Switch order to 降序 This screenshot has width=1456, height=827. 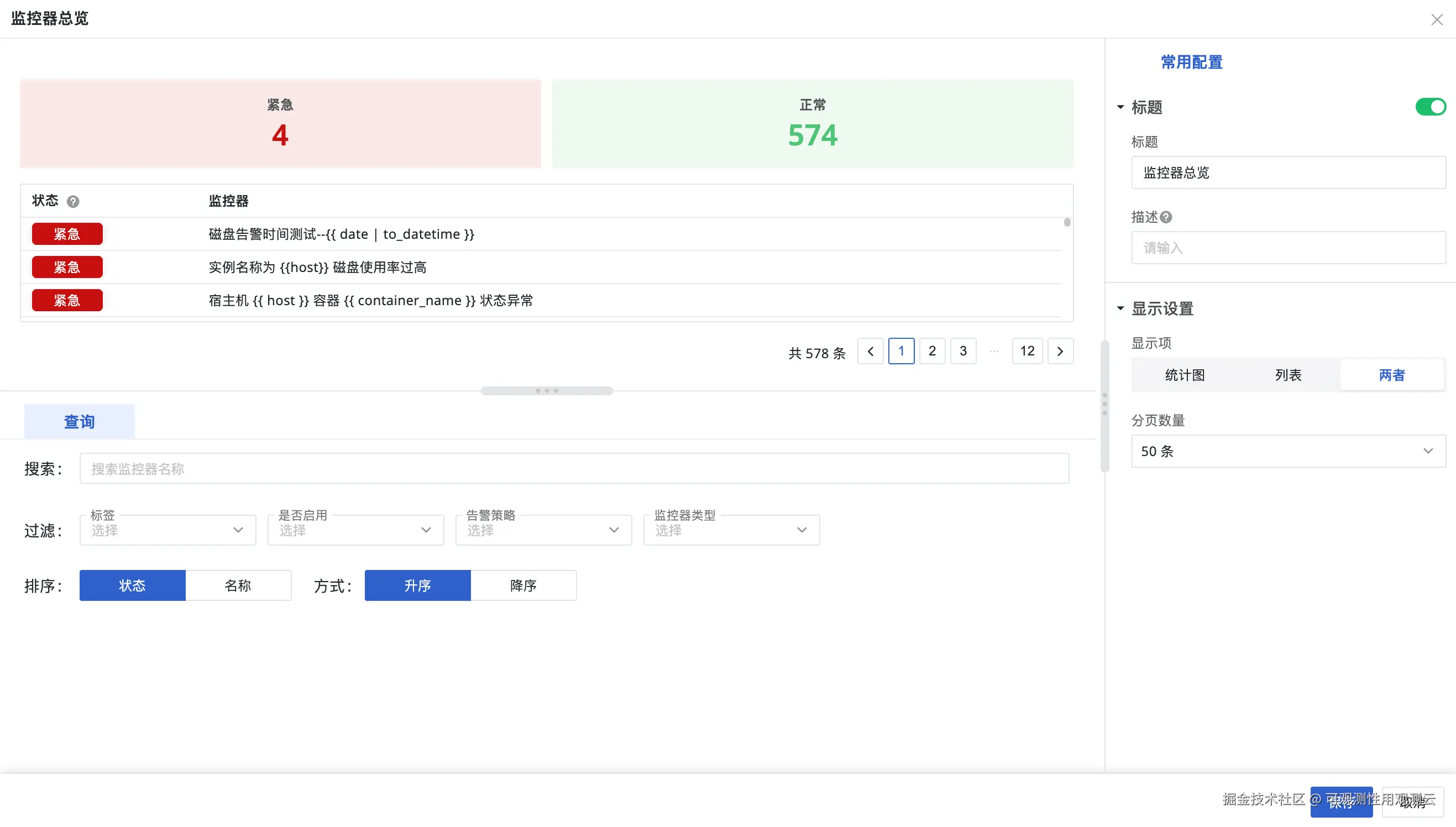pos(523,585)
